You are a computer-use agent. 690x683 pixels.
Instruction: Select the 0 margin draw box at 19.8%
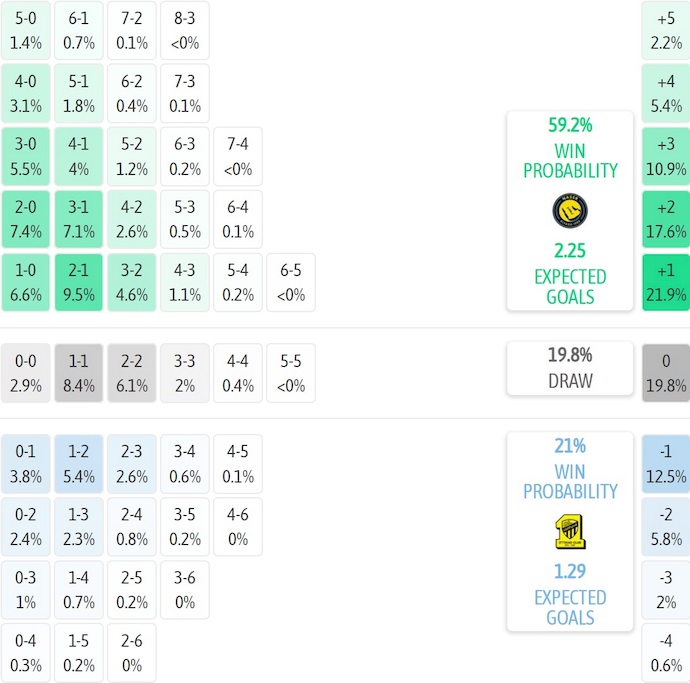pyautogui.click(x=666, y=373)
